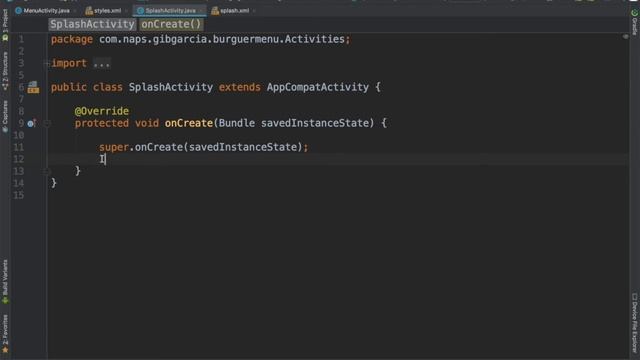Click the inspection indicator at editor top-right

point(625,37)
